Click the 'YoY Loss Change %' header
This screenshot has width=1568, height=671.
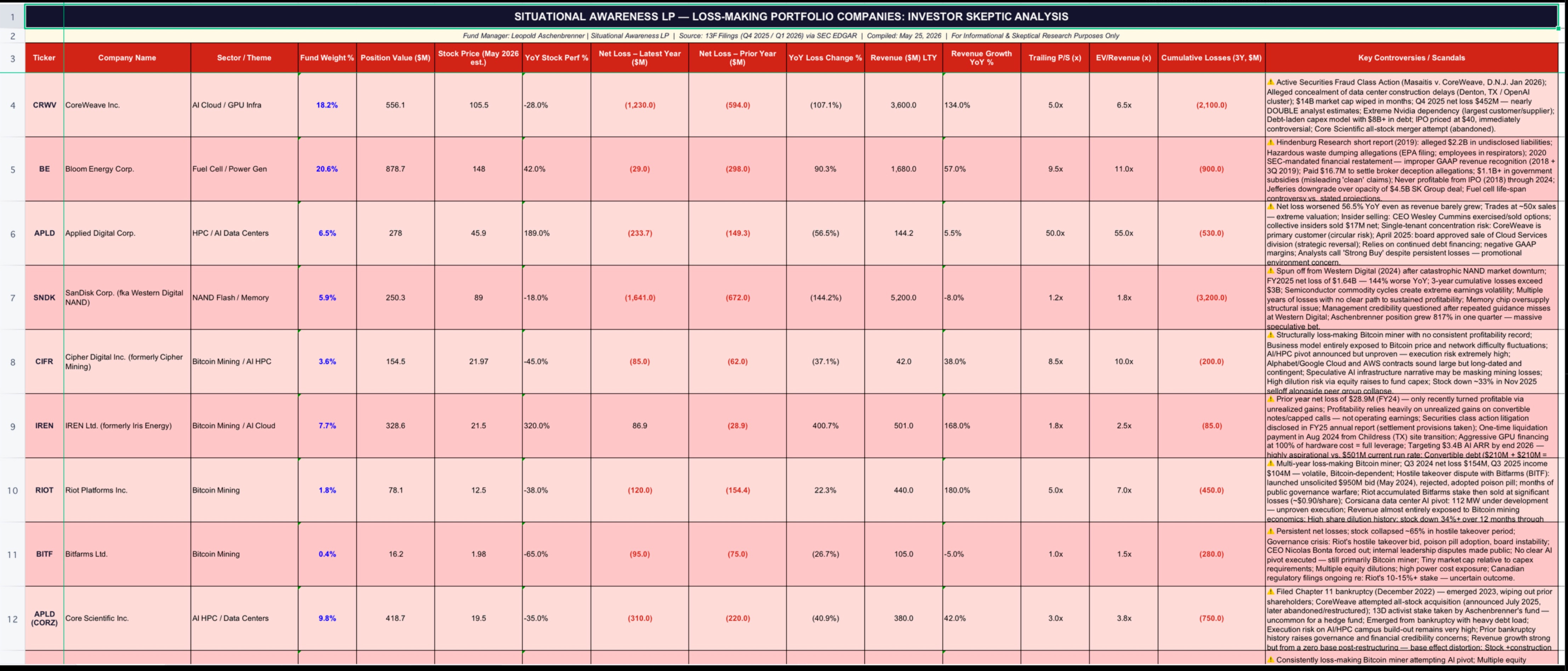[825, 58]
